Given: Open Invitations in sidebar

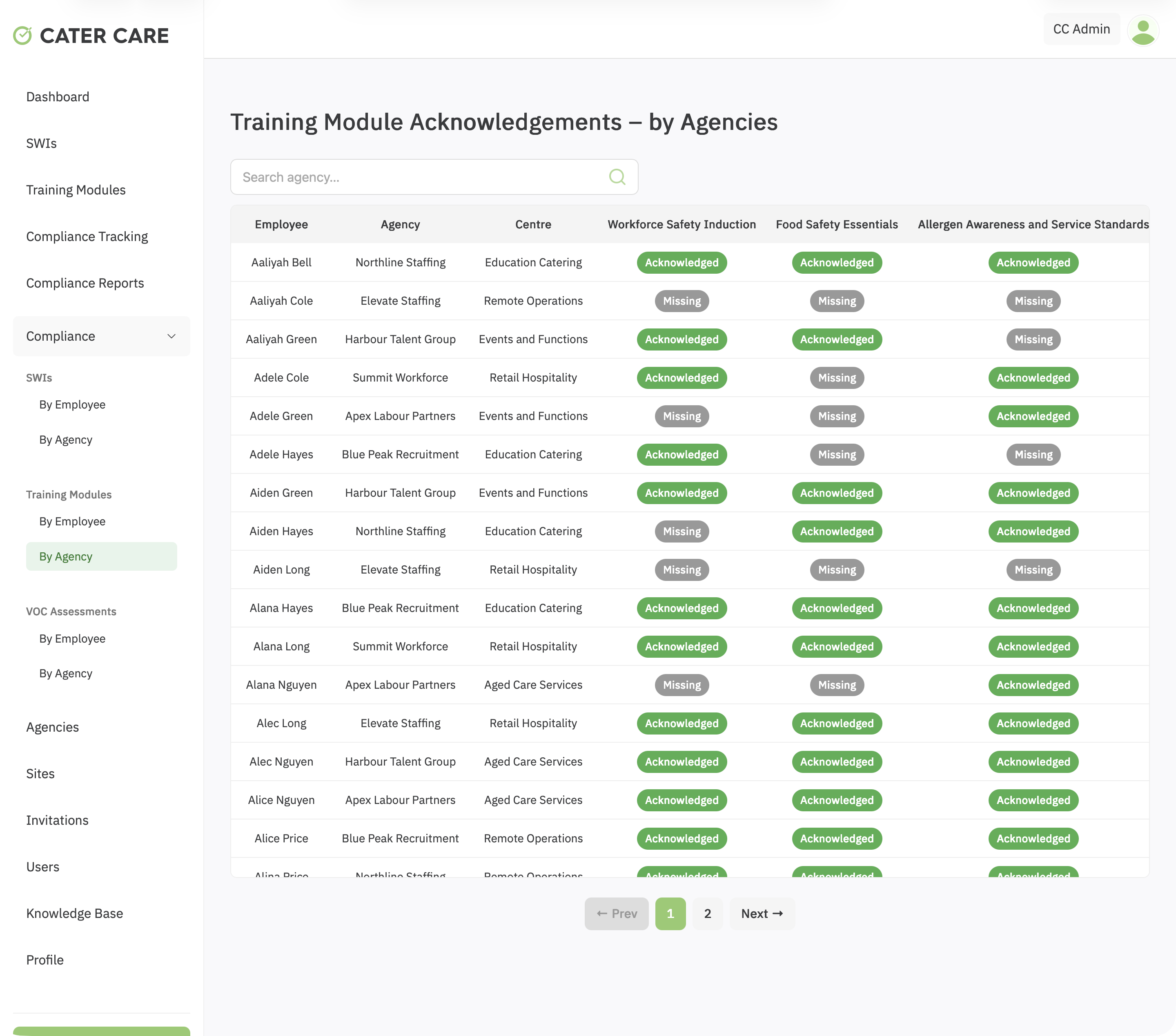Looking at the screenshot, I should [x=58, y=820].
